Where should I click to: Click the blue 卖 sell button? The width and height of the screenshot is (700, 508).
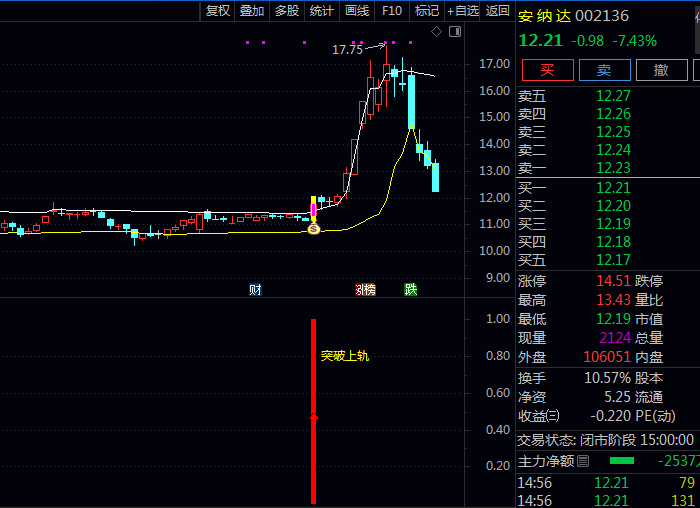[x=604, y=70]
